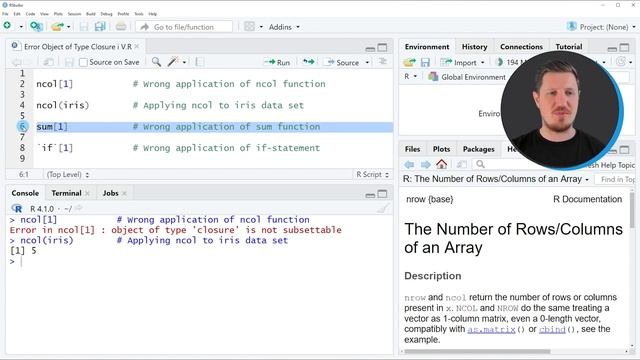Open the File menu
Viewport: 640px width, 360px height.
click(x=5, y=14)
